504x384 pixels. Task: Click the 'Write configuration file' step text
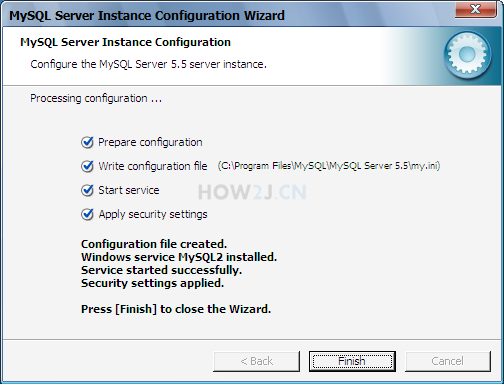153,166
